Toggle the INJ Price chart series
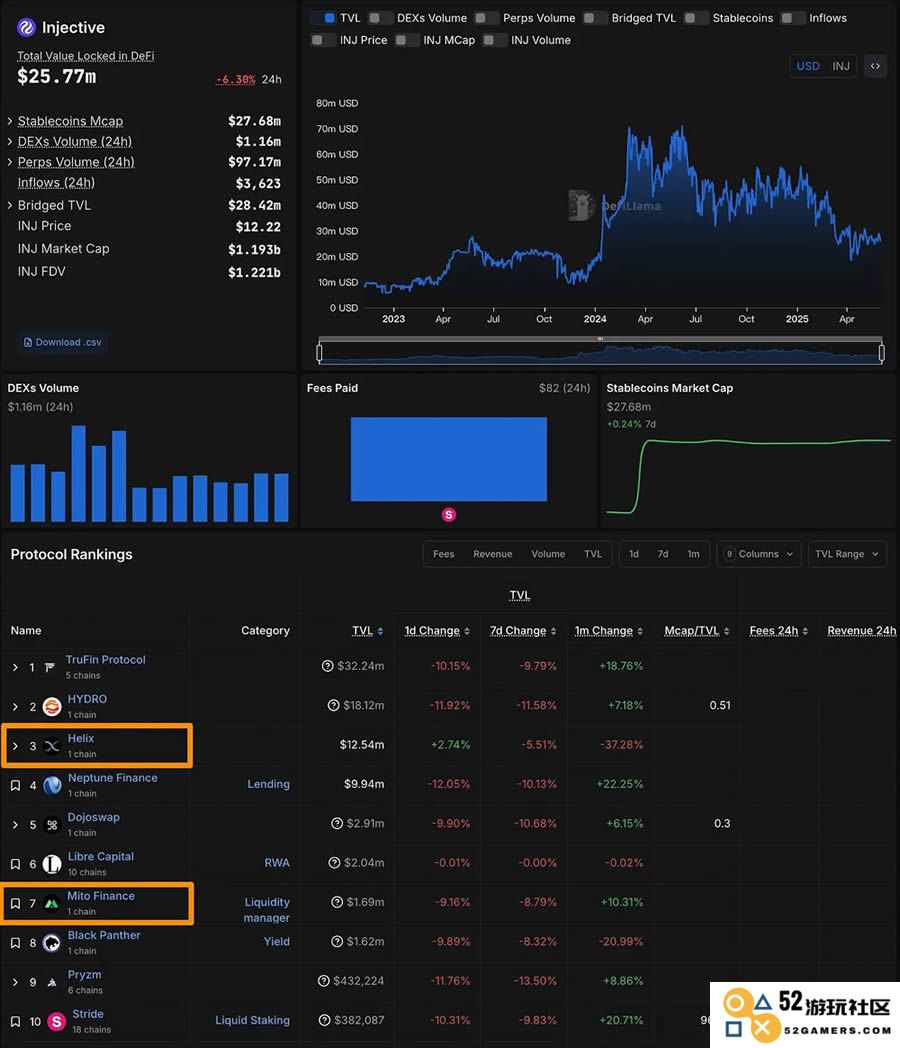Screen dimensions: 900x1048 tap(323, 40)
